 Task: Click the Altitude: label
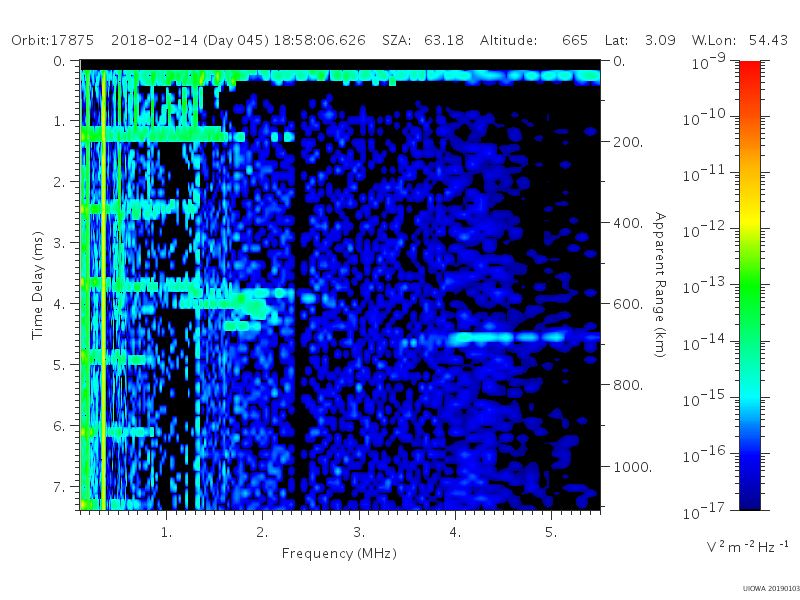coord(508,40)
